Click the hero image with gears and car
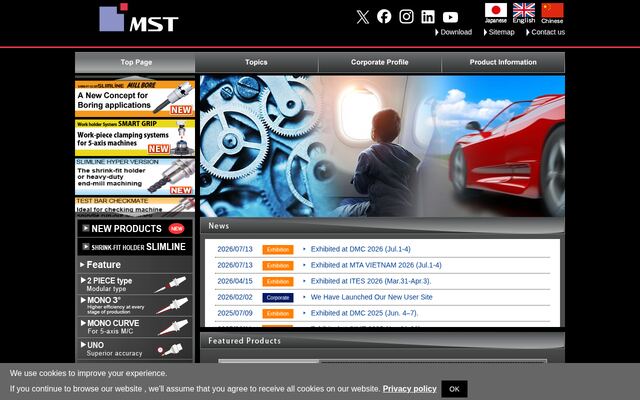Image resolution: width=640 pixels, height=400 pixels. coord(382,146)
